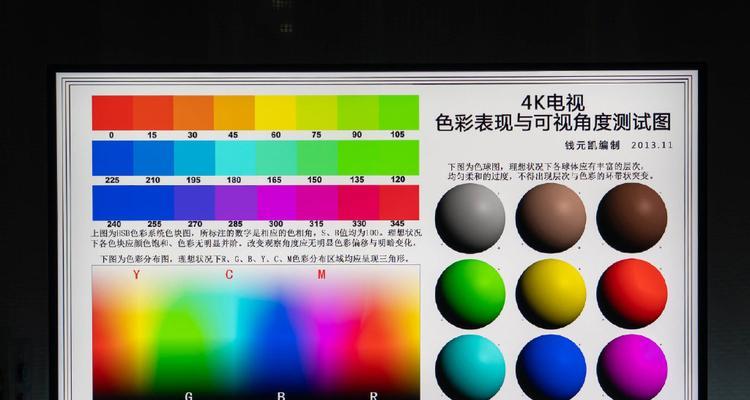Click the hue number label "345"
The height and width of the screenshot is (400, 750).
(397, 224)
